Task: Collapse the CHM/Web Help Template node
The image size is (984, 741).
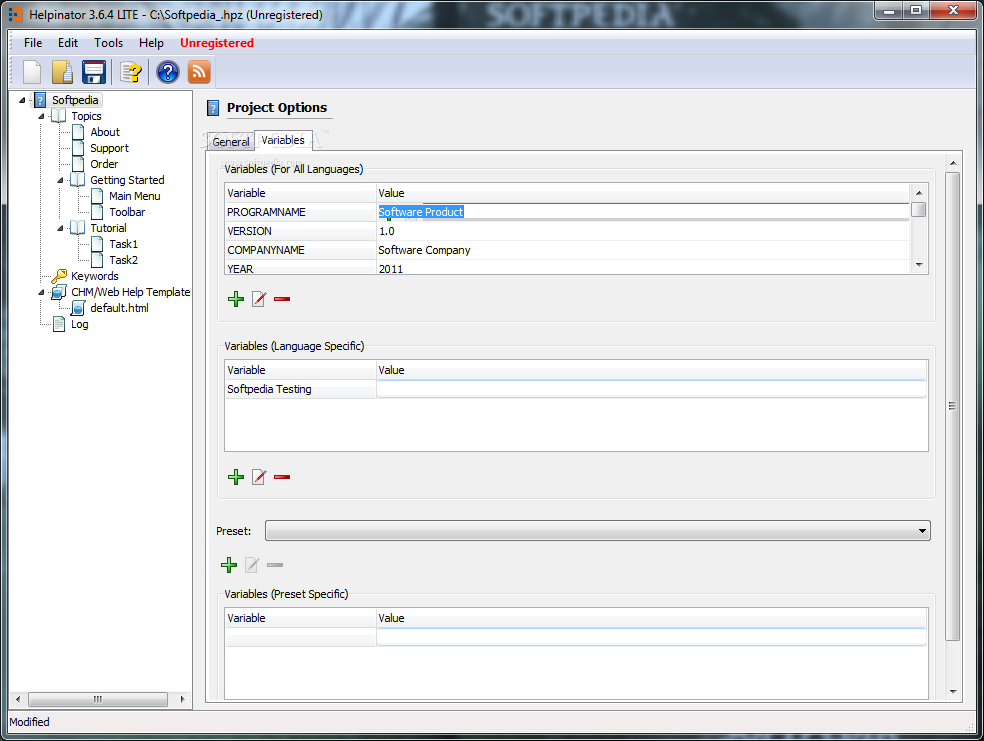Action: 41,292
